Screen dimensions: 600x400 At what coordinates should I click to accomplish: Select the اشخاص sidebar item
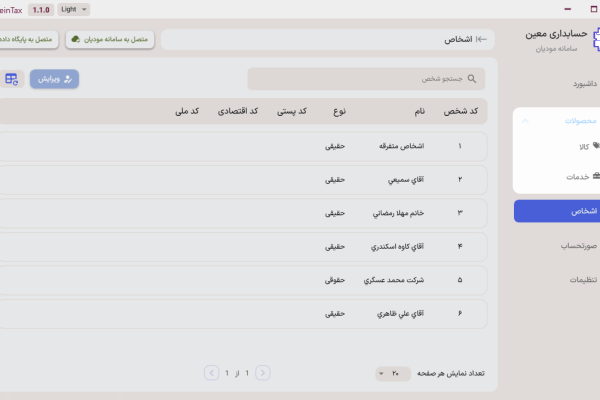tap(557, 211)
